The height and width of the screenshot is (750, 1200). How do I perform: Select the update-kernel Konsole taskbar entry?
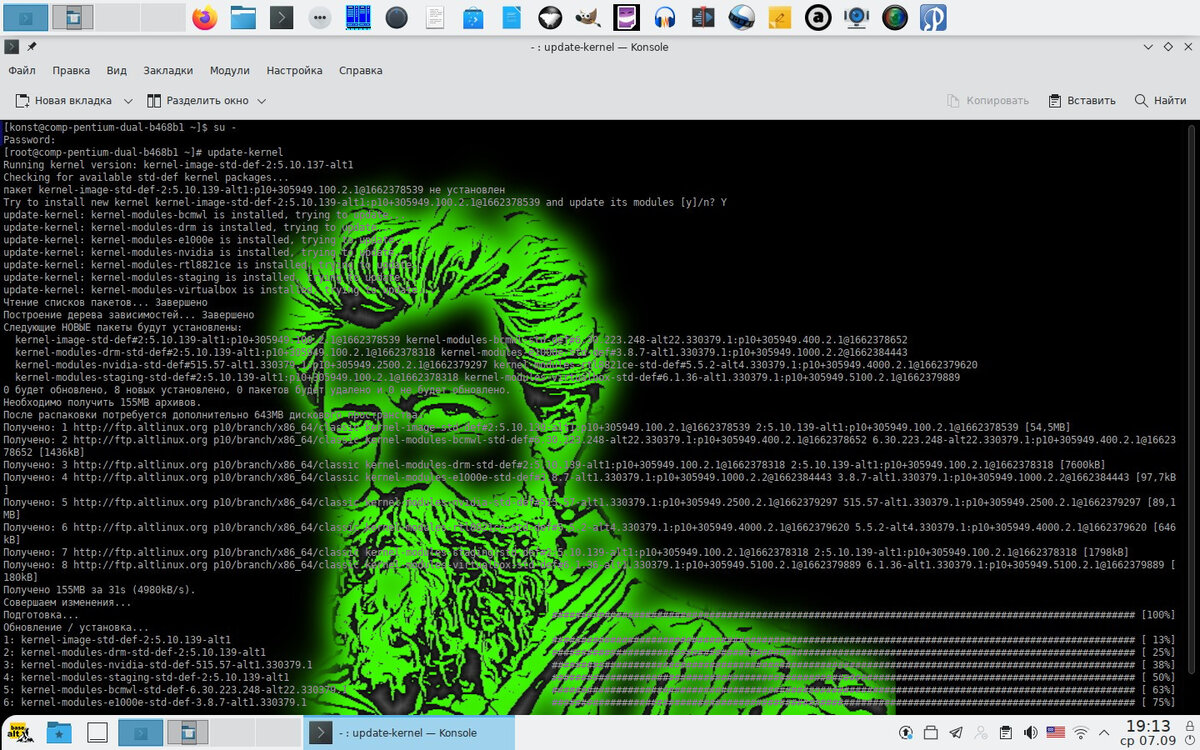pos(409,733)
